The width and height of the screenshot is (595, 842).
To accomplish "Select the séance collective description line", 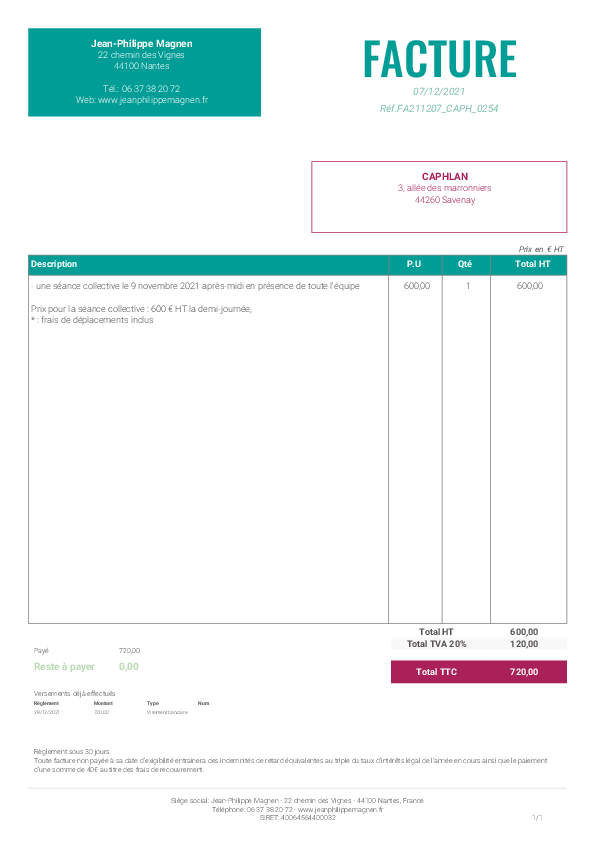I will (x=195, y=286).
